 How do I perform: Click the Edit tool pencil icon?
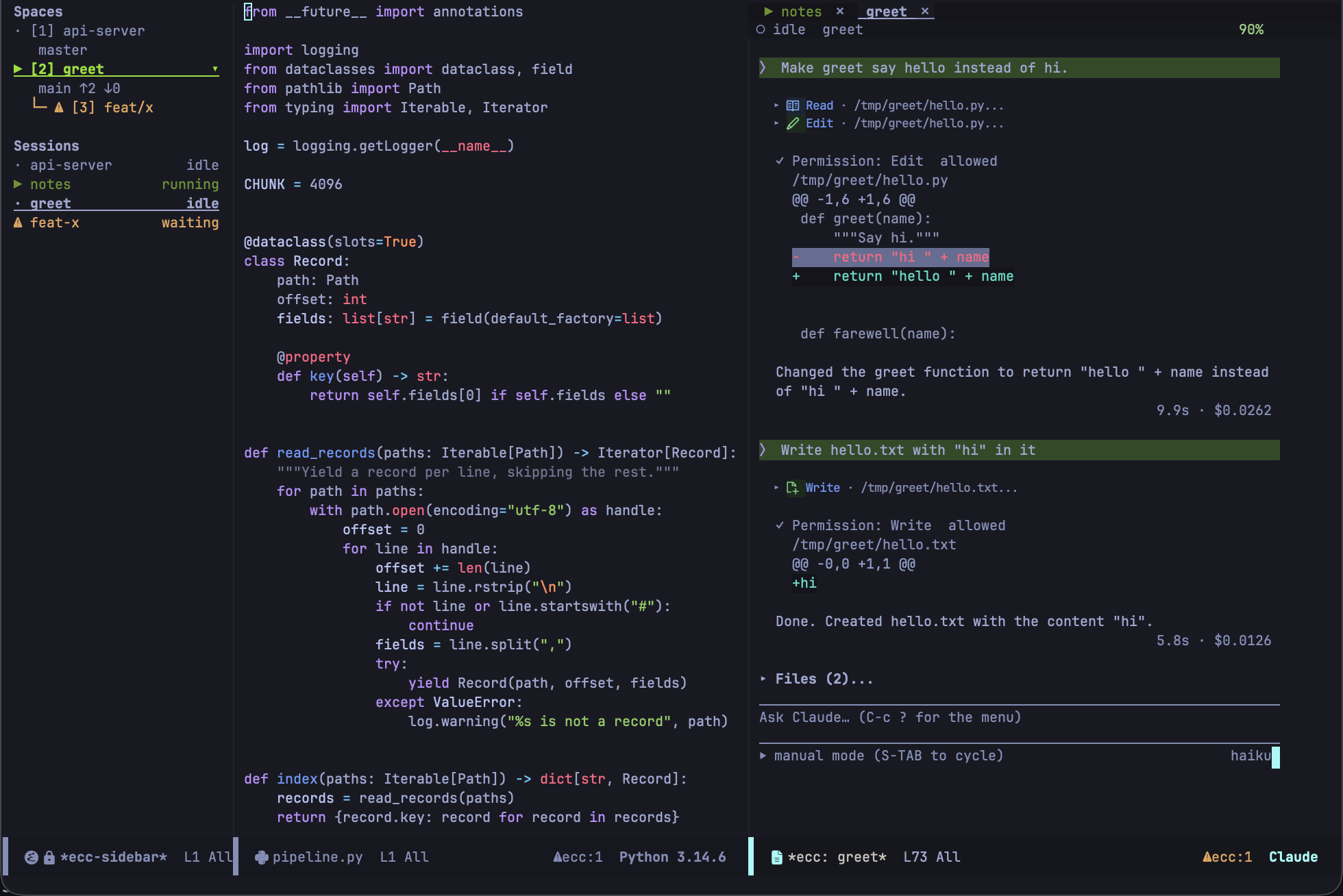tap(793, 123)
